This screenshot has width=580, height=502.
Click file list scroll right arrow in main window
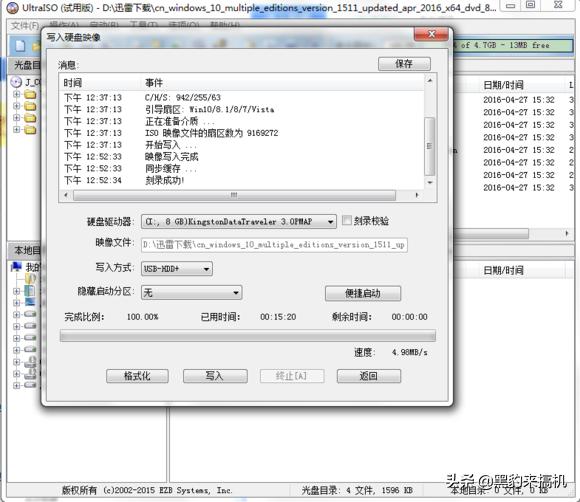tap(567, 233)
